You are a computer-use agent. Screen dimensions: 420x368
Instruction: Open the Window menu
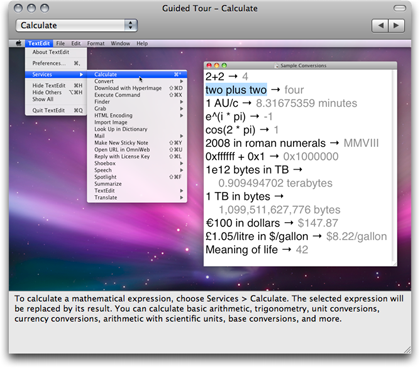120,43
